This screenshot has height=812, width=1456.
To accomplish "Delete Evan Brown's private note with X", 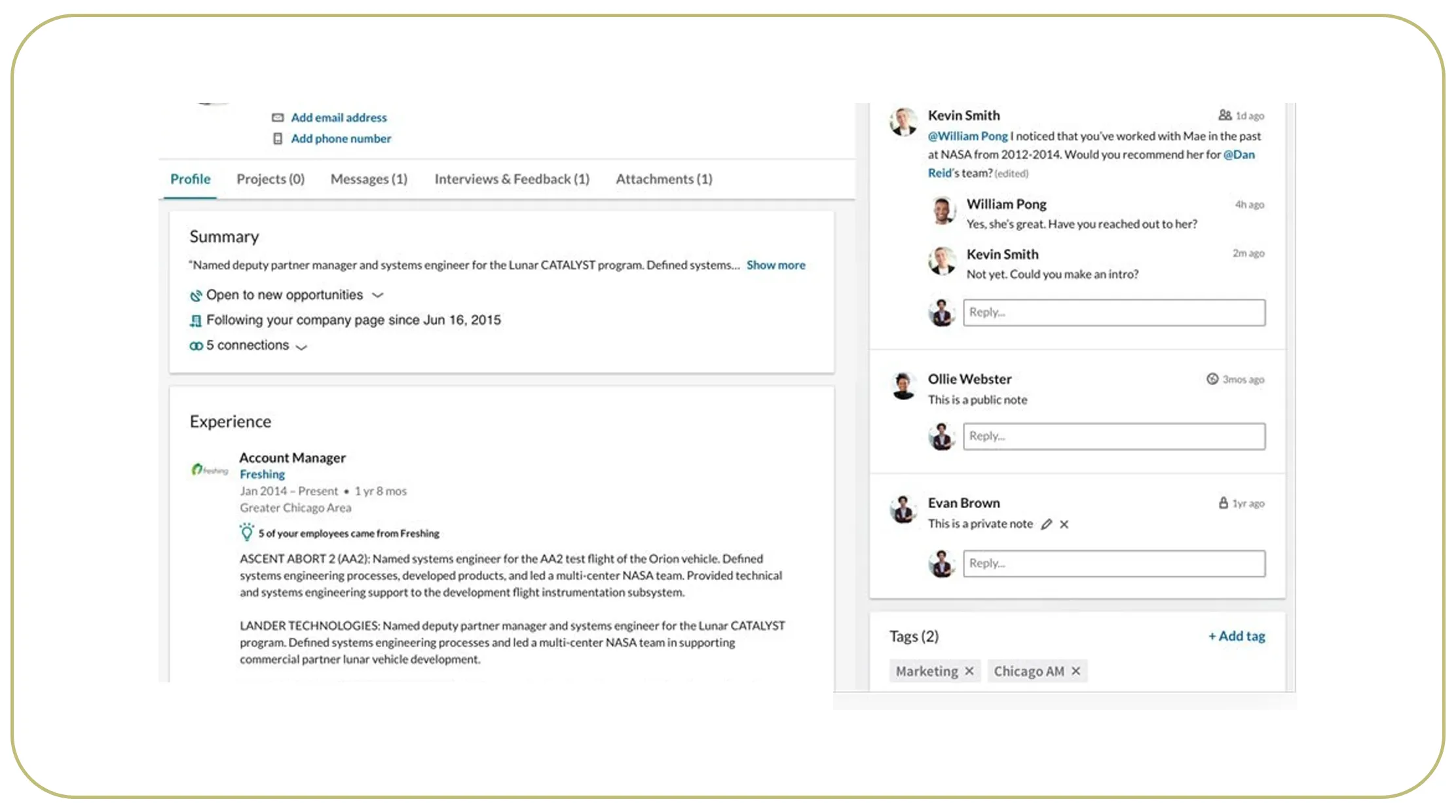I will 1064,524.
